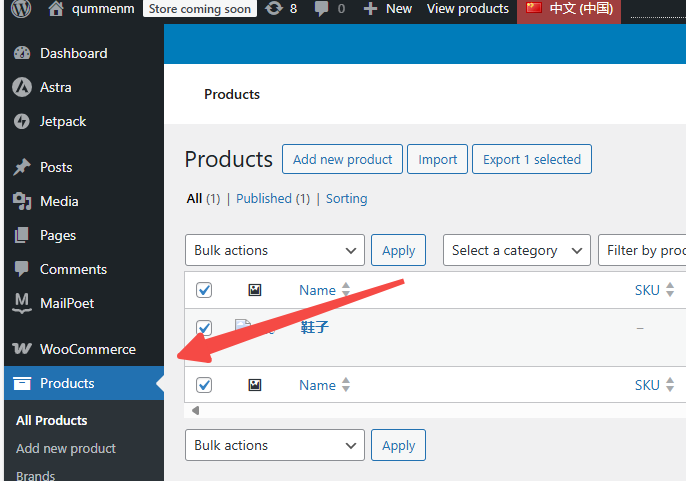Click the updates icon showing 8
The image size is (686, 481).
(x=273, y=9)
